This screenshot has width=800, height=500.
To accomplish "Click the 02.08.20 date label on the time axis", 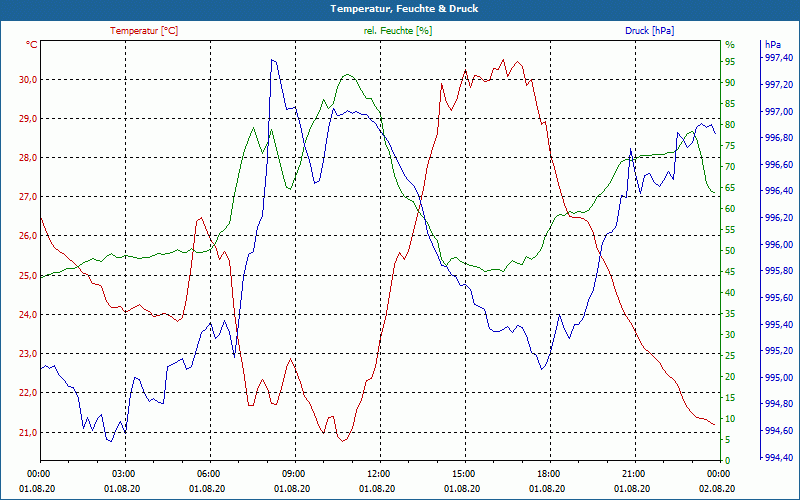I will pyautogui.click(x=717, y=489).
